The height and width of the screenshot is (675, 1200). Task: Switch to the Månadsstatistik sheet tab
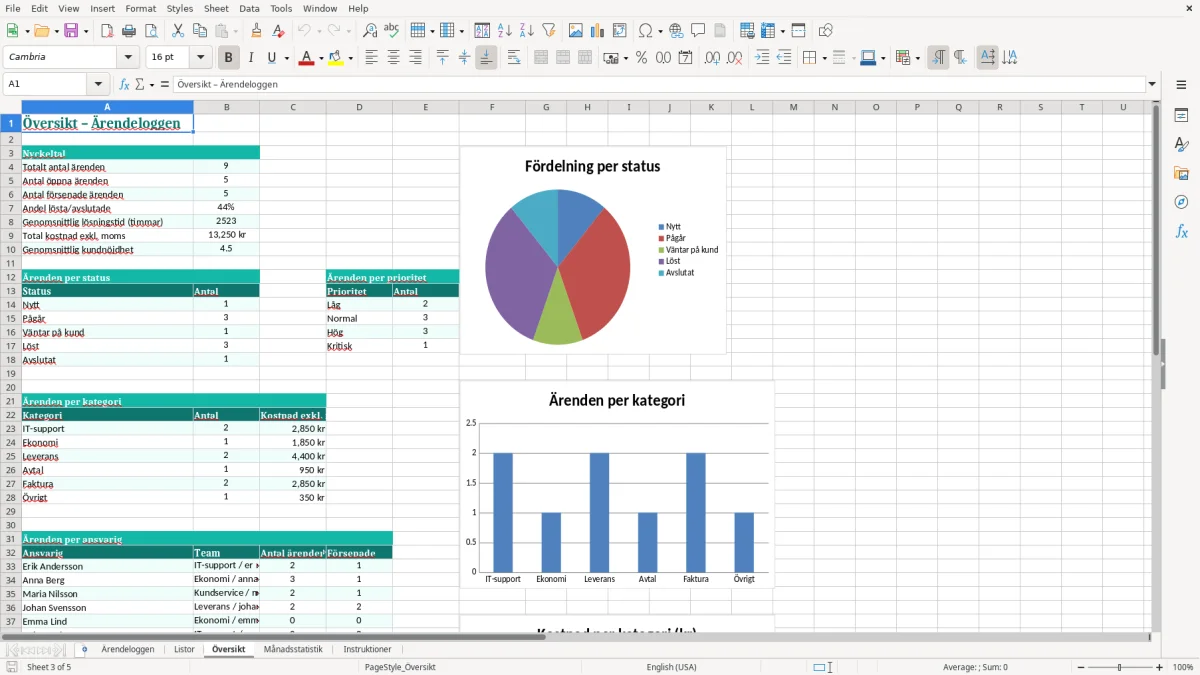point(293,649)
